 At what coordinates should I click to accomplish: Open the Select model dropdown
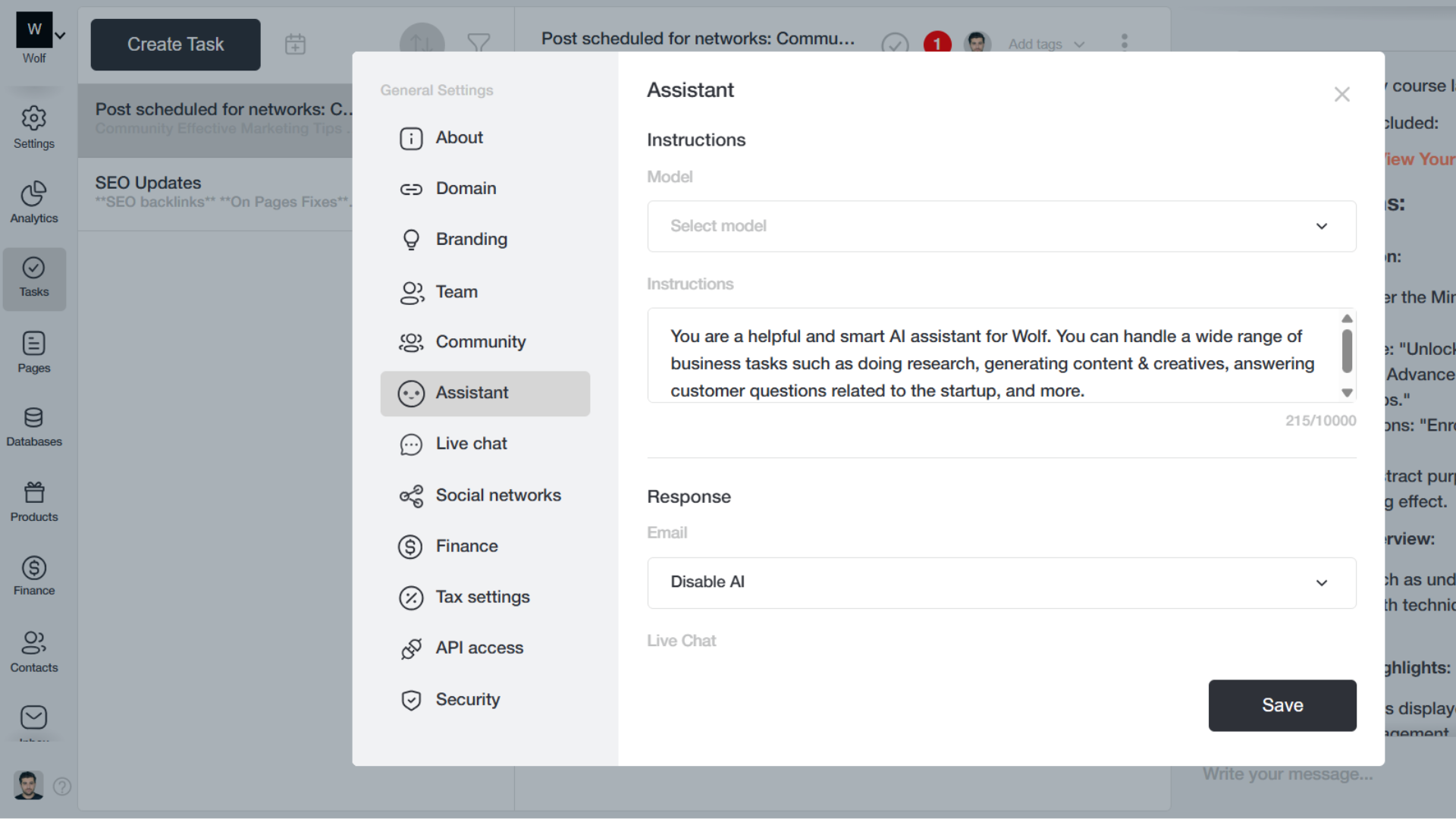tap(1001, 226)
